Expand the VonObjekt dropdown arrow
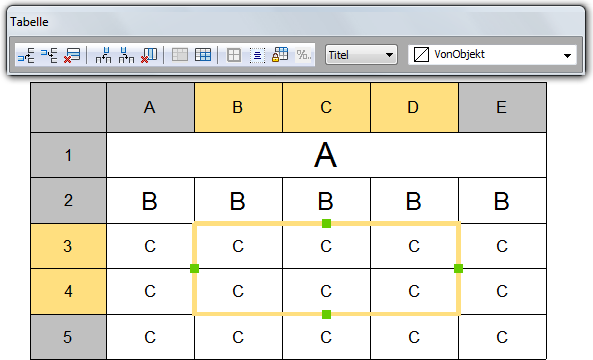 tap(567, 56)
